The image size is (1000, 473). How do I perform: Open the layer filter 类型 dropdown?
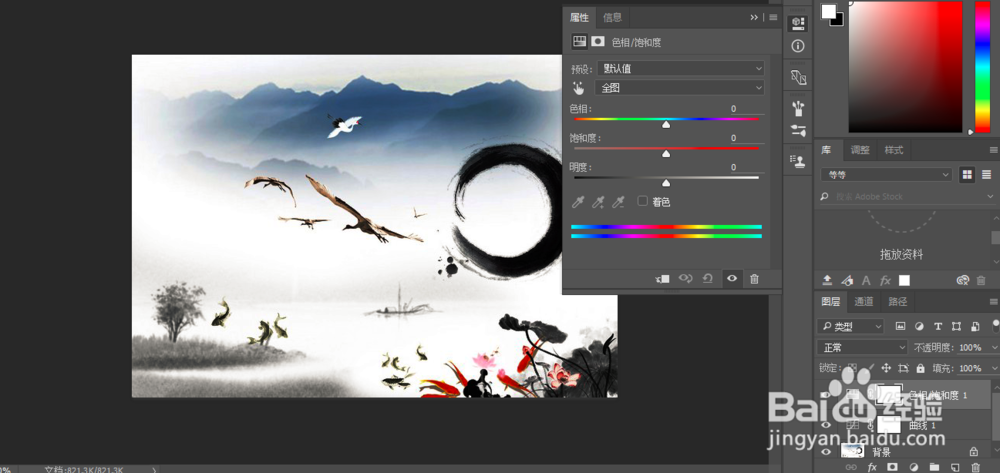(851, 326)
